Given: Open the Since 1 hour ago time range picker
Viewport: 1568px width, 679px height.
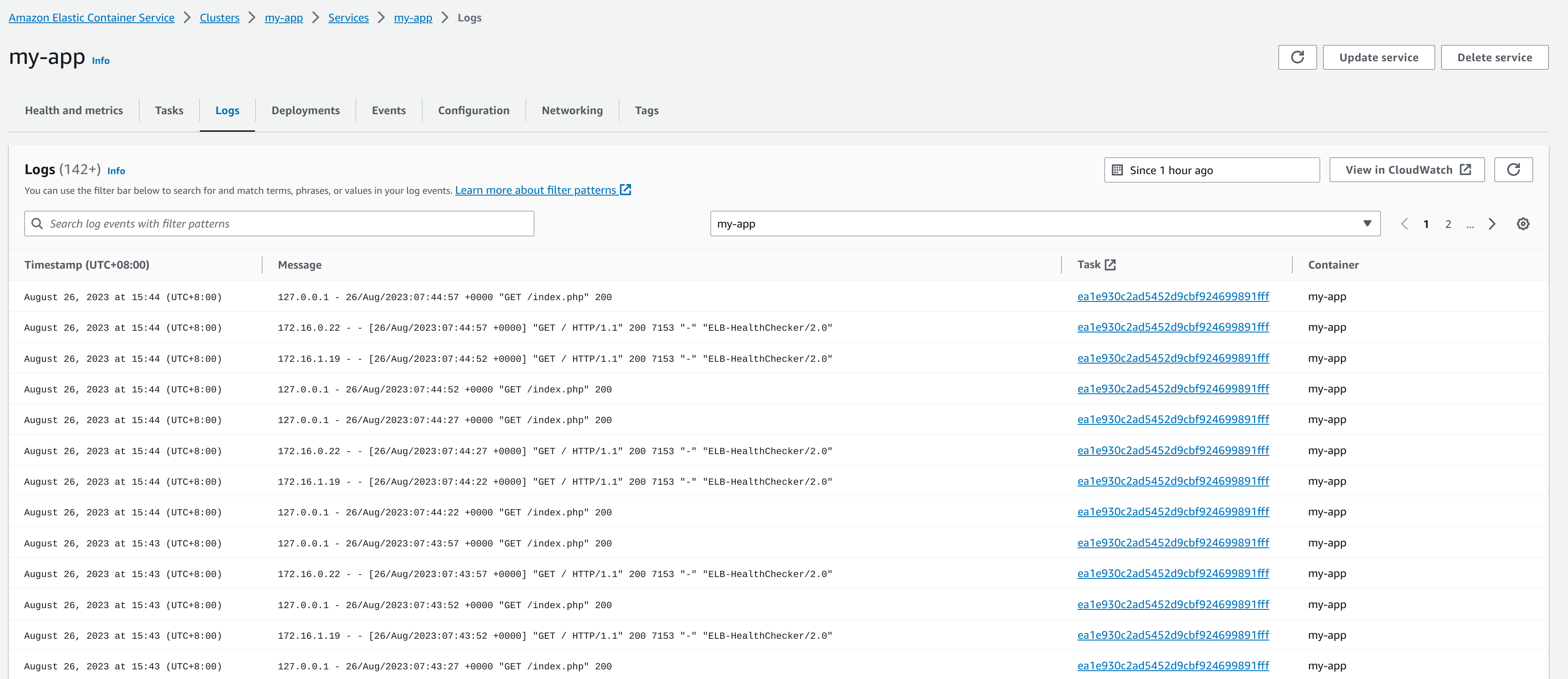Looking at the screenshot, I should coord(1211,170).
